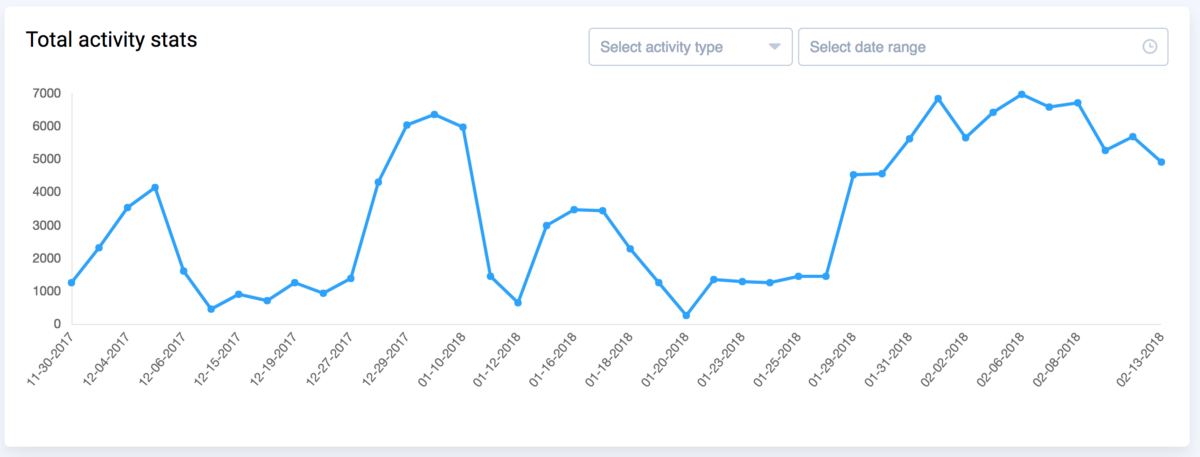Select the data point for 01-29-2018

click(853, 175)
